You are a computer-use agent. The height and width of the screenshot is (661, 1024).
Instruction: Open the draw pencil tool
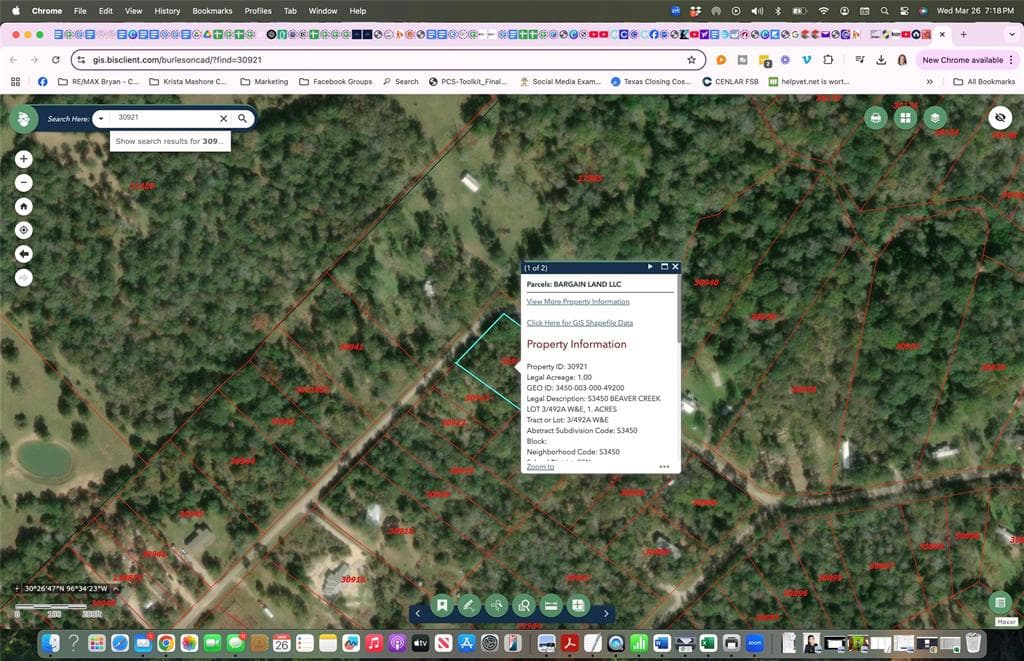[469, 605]
